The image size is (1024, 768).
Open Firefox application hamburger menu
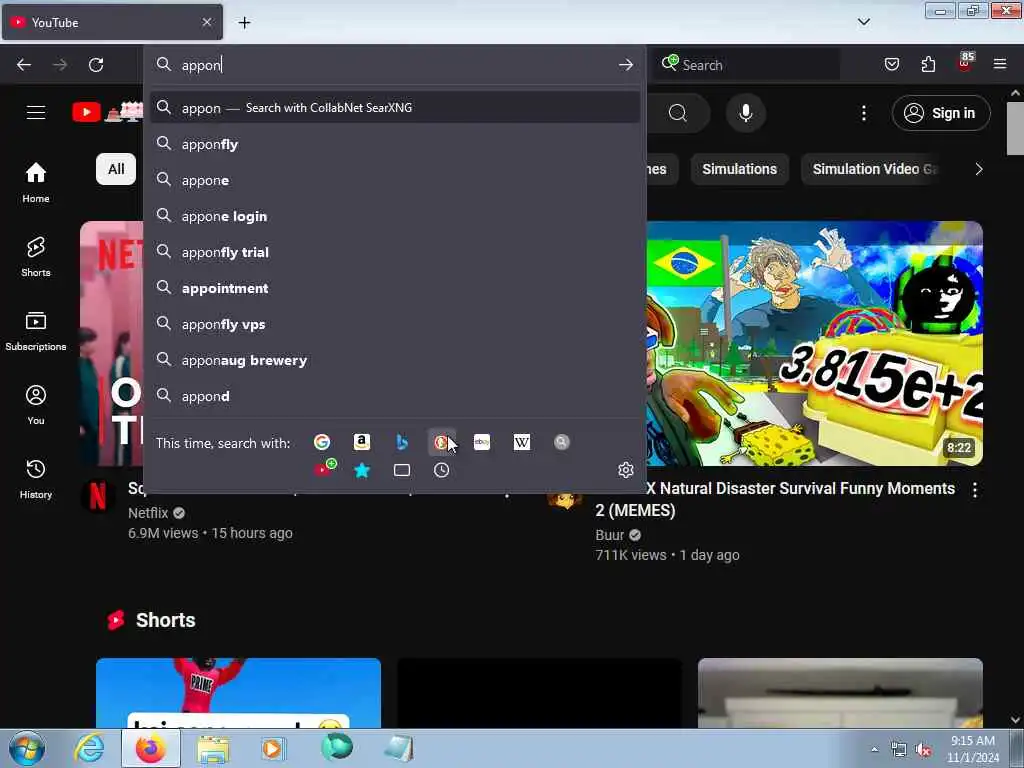point(1000,64)
